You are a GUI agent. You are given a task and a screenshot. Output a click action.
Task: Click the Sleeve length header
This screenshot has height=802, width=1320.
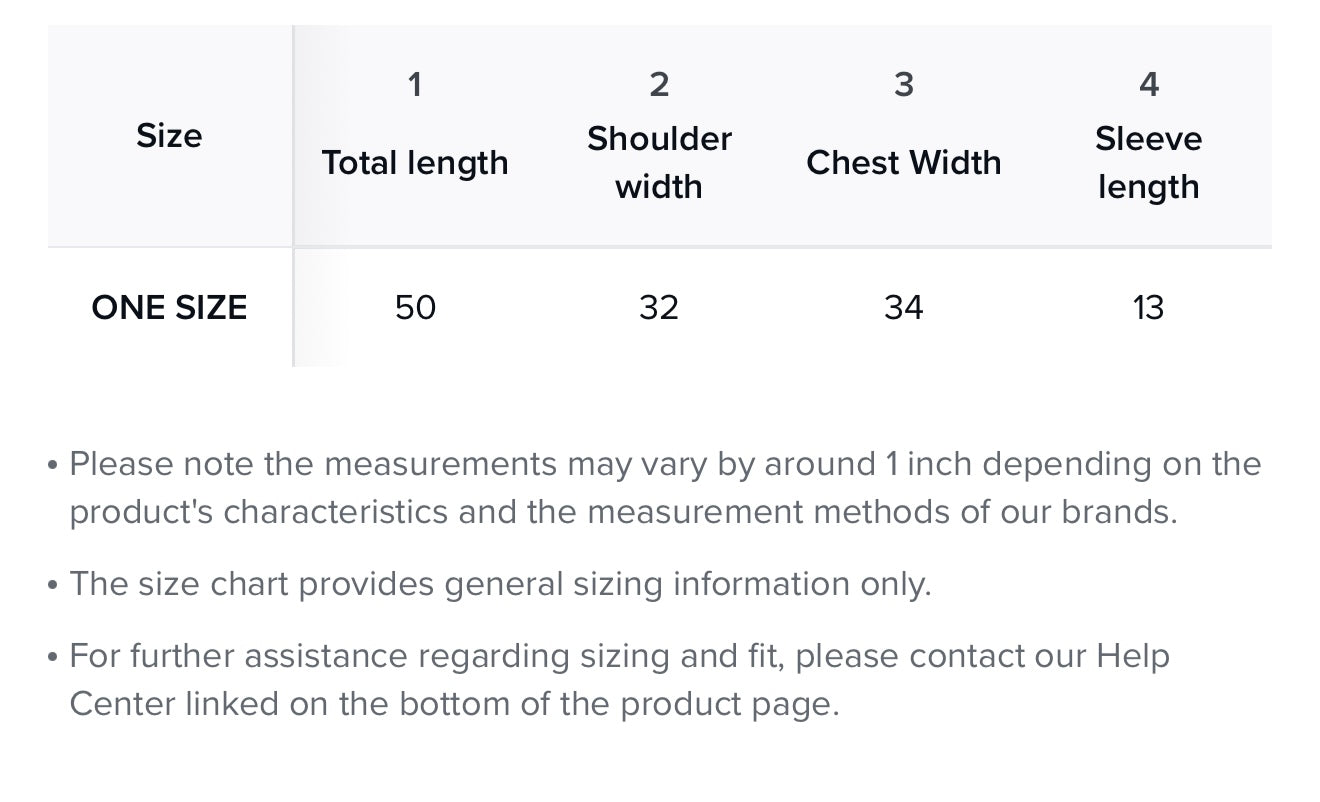(x=1148, y=162)
